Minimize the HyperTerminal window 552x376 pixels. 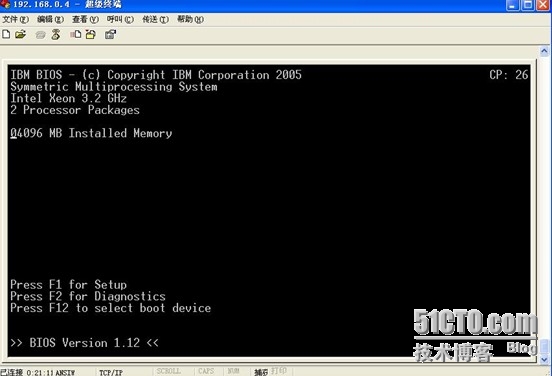pyautogui.click(x=513, y=5)
